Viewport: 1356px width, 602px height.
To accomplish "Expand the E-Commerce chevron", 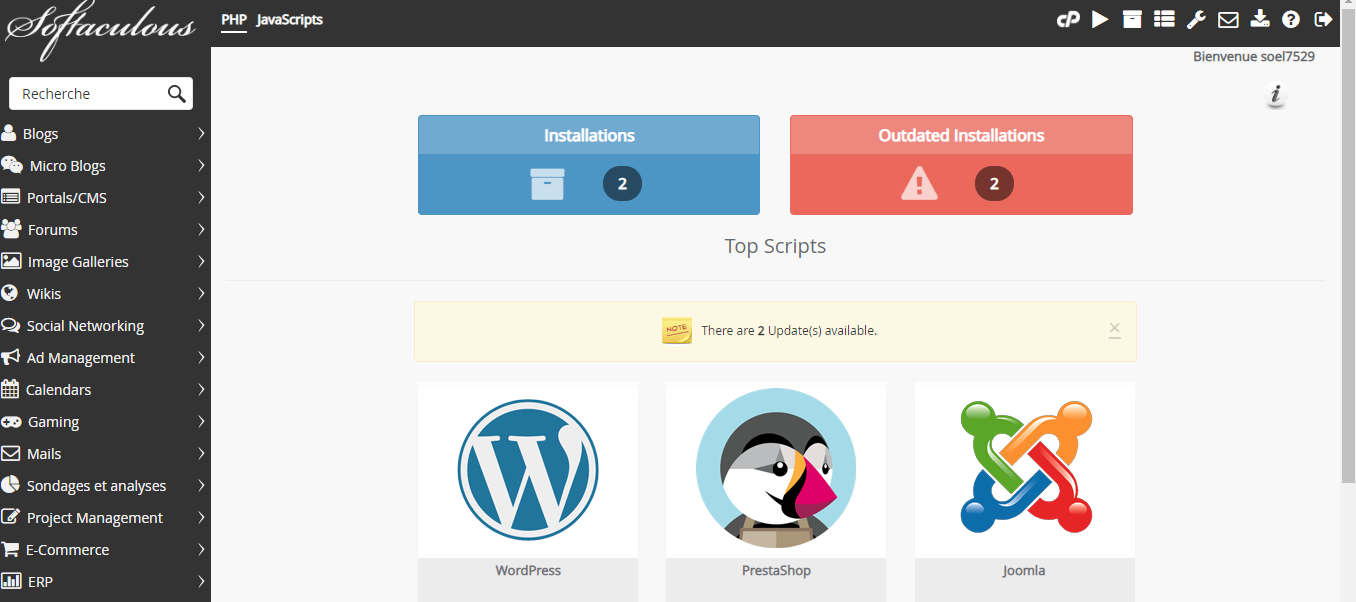I will (x=201, y=549).
